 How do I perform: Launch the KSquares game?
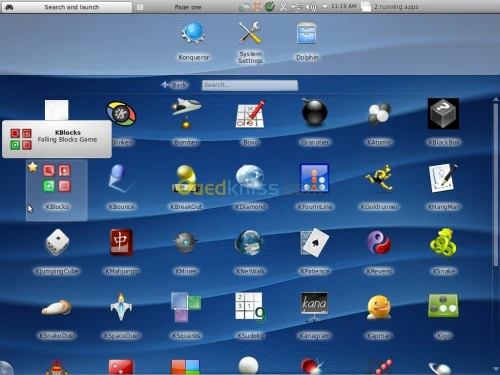[186, 316]
